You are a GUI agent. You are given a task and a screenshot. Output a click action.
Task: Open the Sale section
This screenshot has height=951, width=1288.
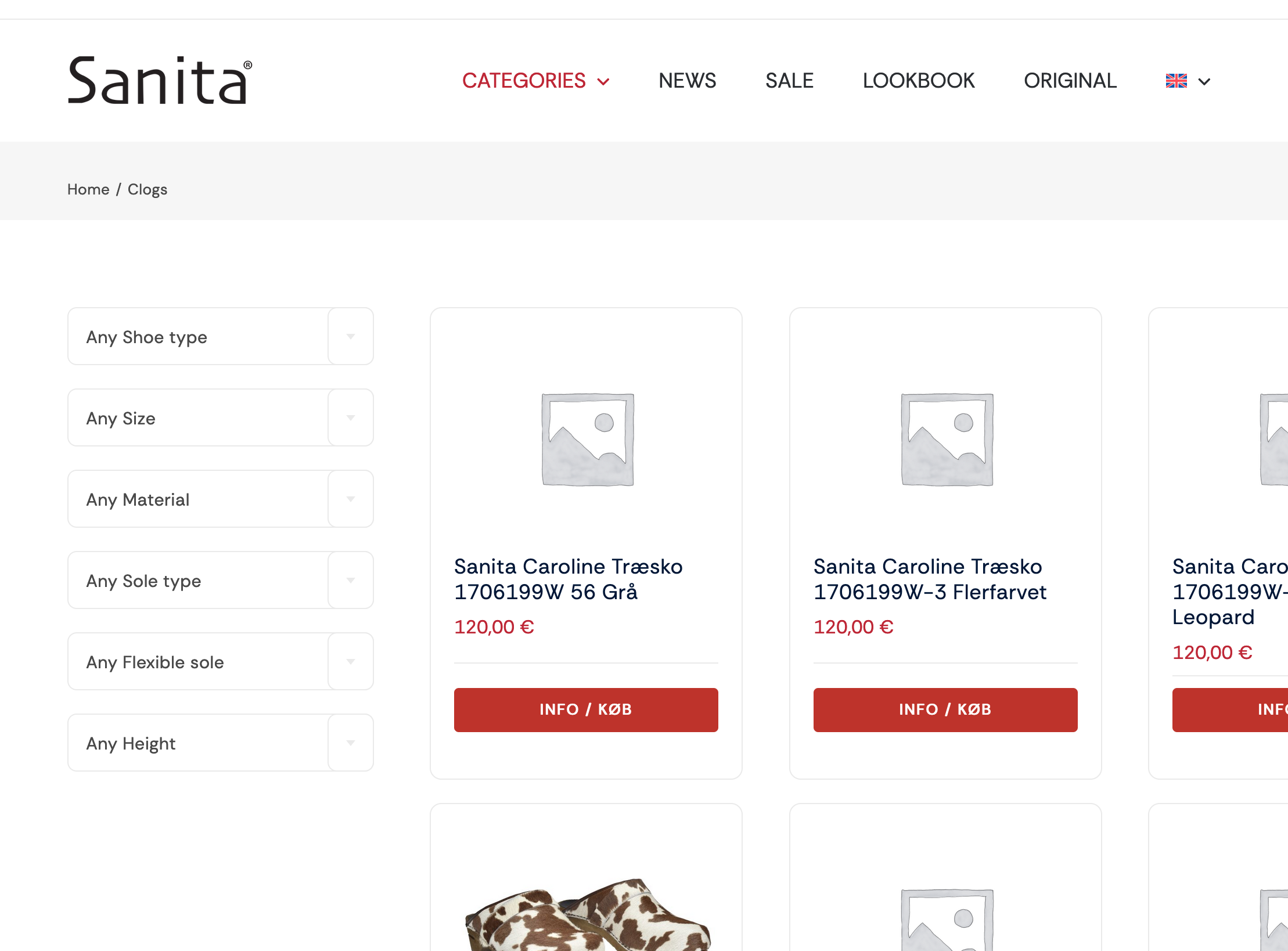point(789,81)
